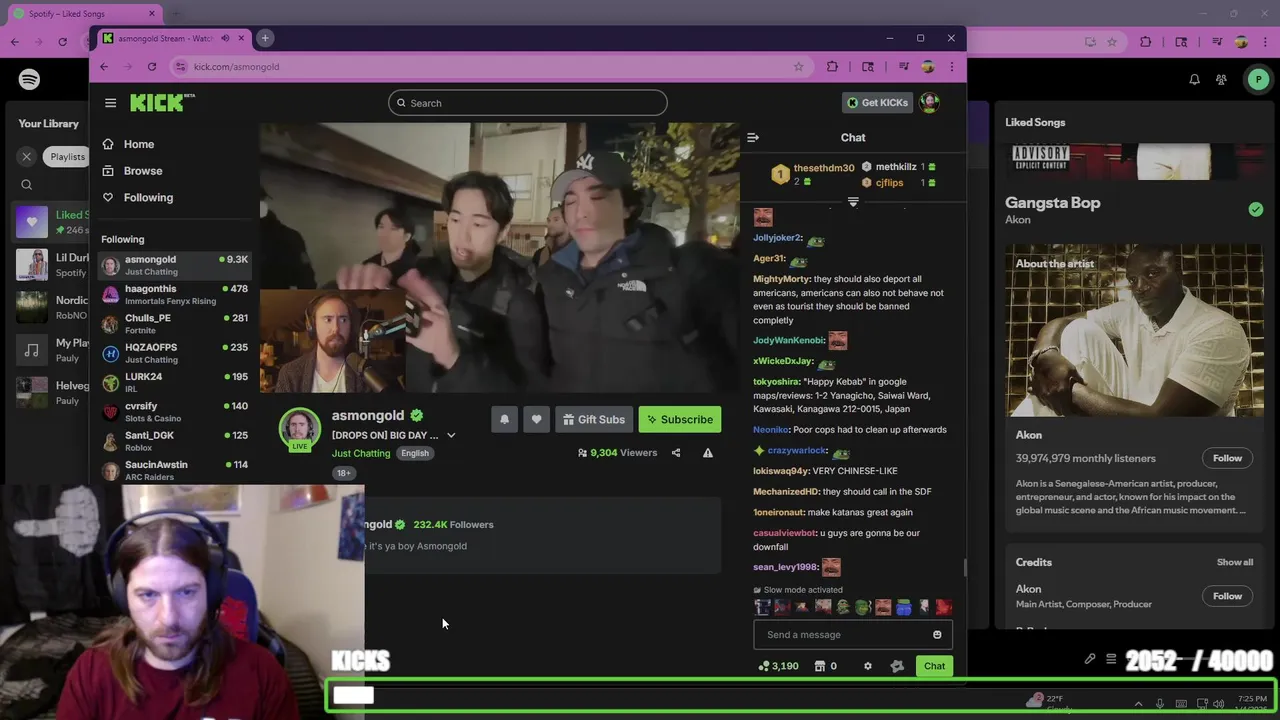The height and width of the screenshot is (720, 1280).
Task: Select haagonthis channel in Following list
Action: [x=175, y=294]
